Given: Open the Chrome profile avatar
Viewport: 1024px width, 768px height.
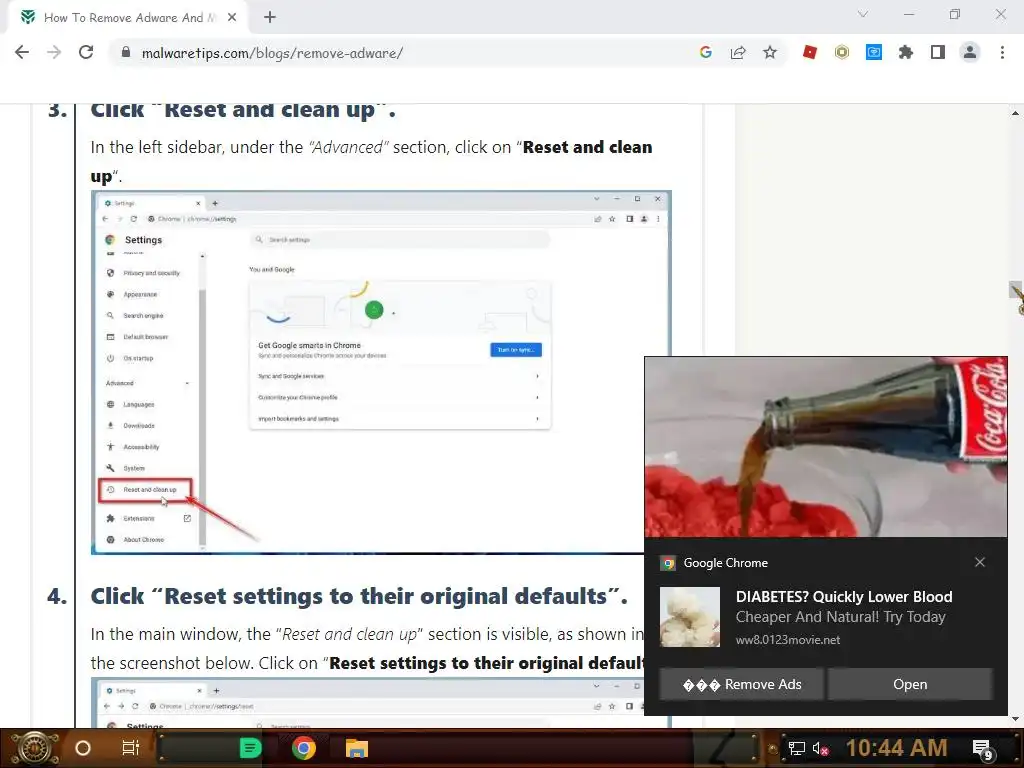Looking at the screenshot, I should coord(970,52).
